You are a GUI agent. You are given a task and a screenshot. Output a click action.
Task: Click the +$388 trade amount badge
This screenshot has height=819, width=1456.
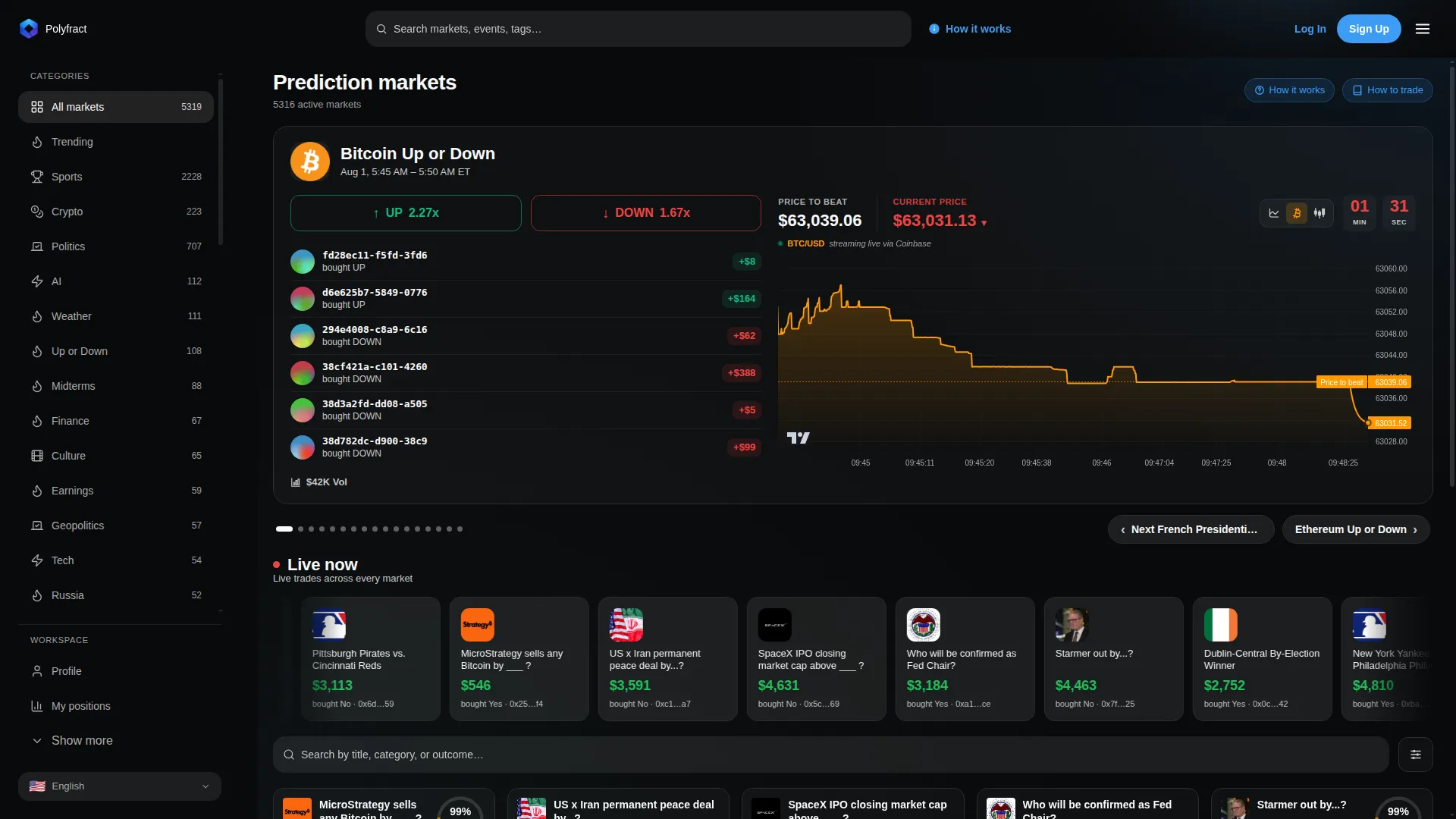click(742, 373)
